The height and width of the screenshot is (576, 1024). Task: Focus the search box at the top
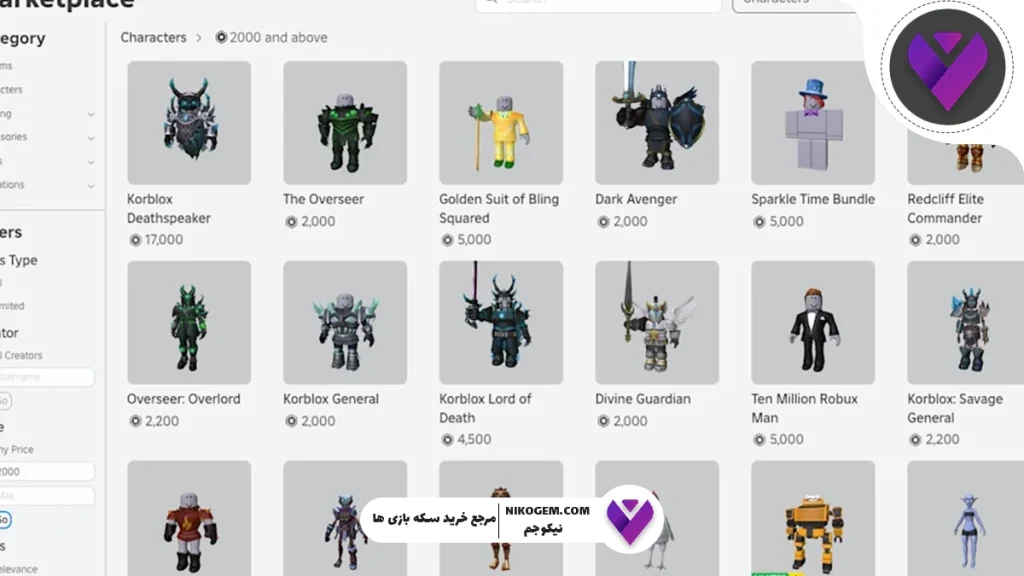(x=598, y=4)
